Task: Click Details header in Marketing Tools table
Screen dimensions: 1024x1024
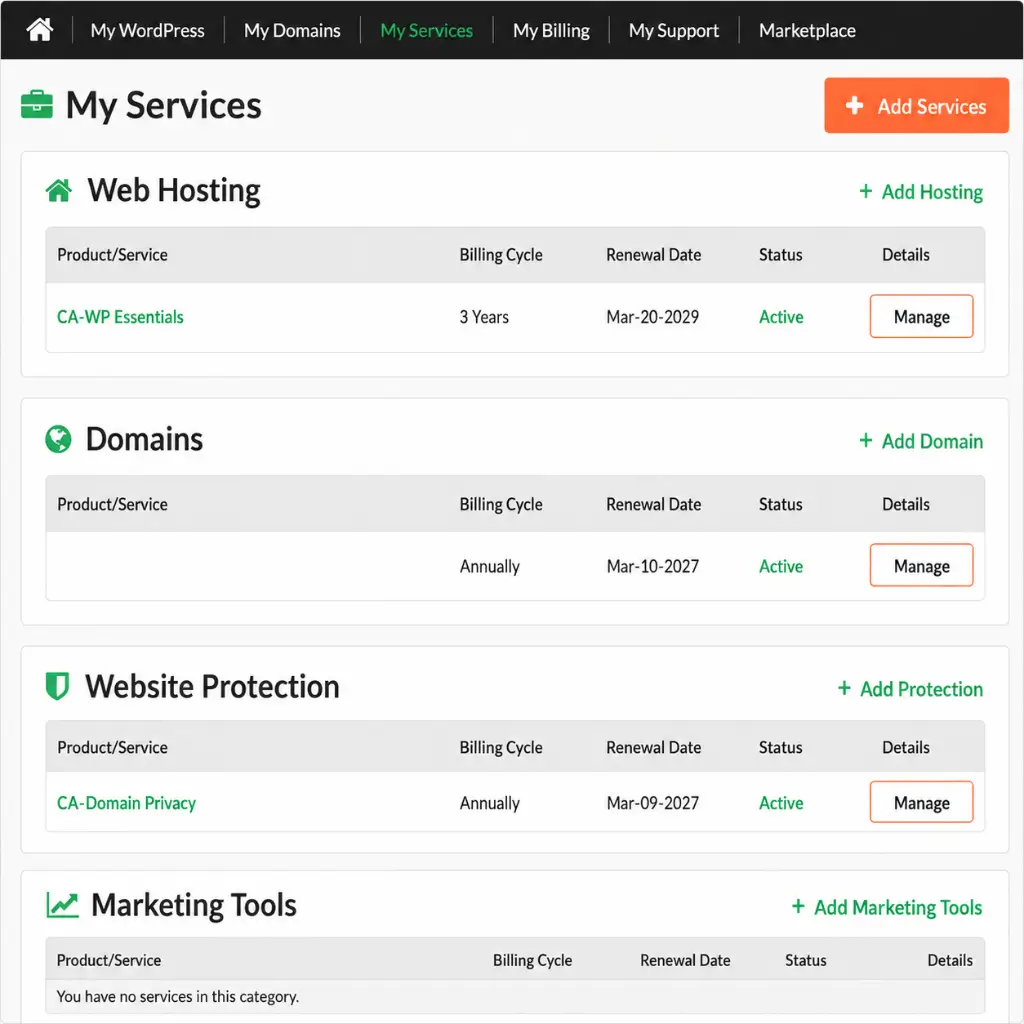Action: tap(950, 960)
